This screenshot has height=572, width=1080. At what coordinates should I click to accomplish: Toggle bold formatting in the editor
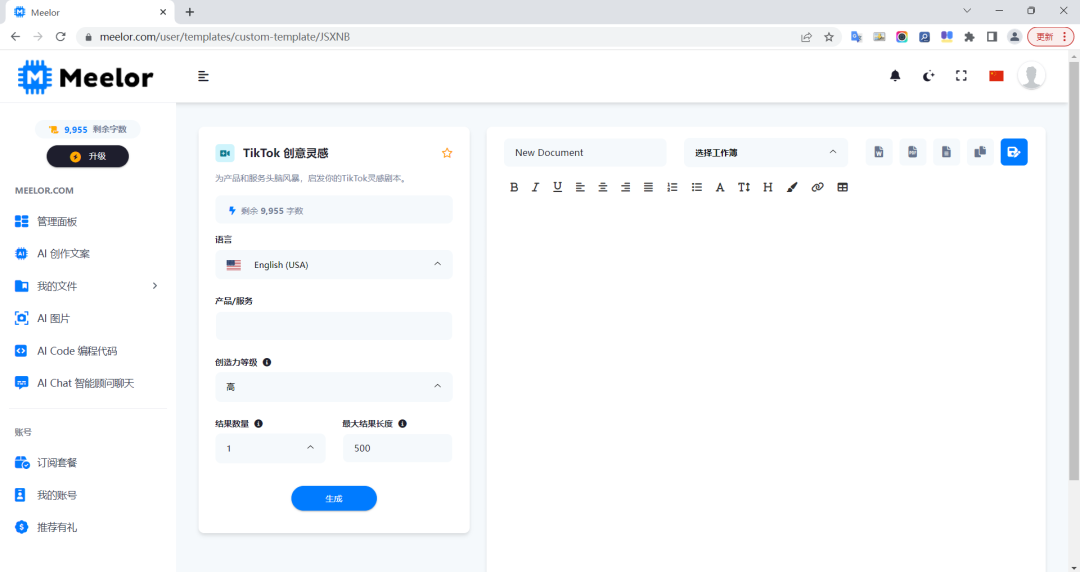[x=514, y=187]
